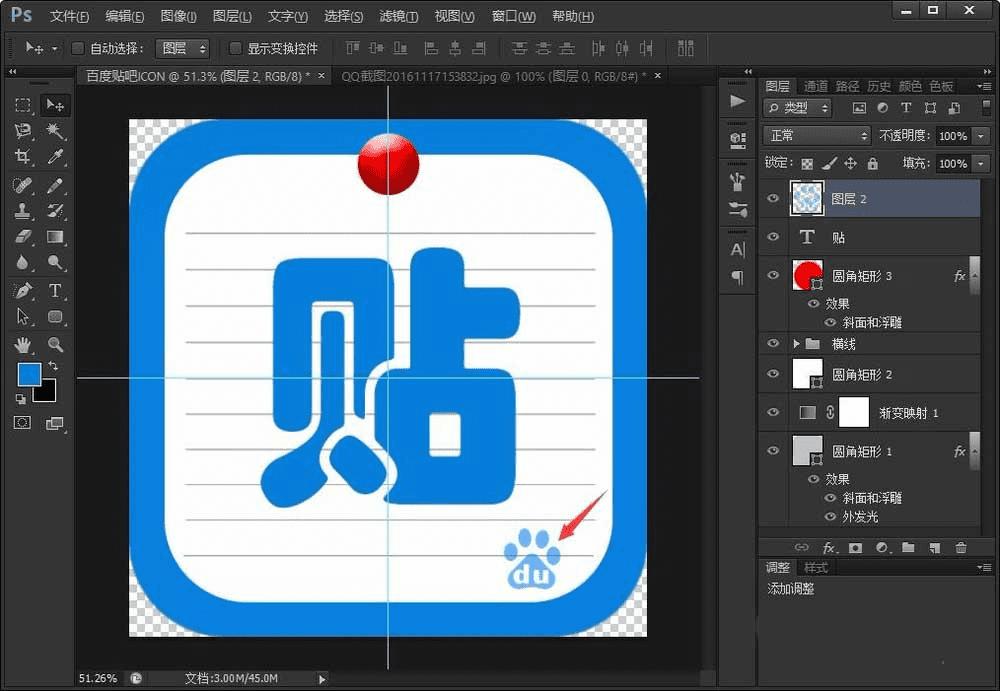
Task: Open the 不透明度 opacity dropdown arrow
Action: (981, 136)
